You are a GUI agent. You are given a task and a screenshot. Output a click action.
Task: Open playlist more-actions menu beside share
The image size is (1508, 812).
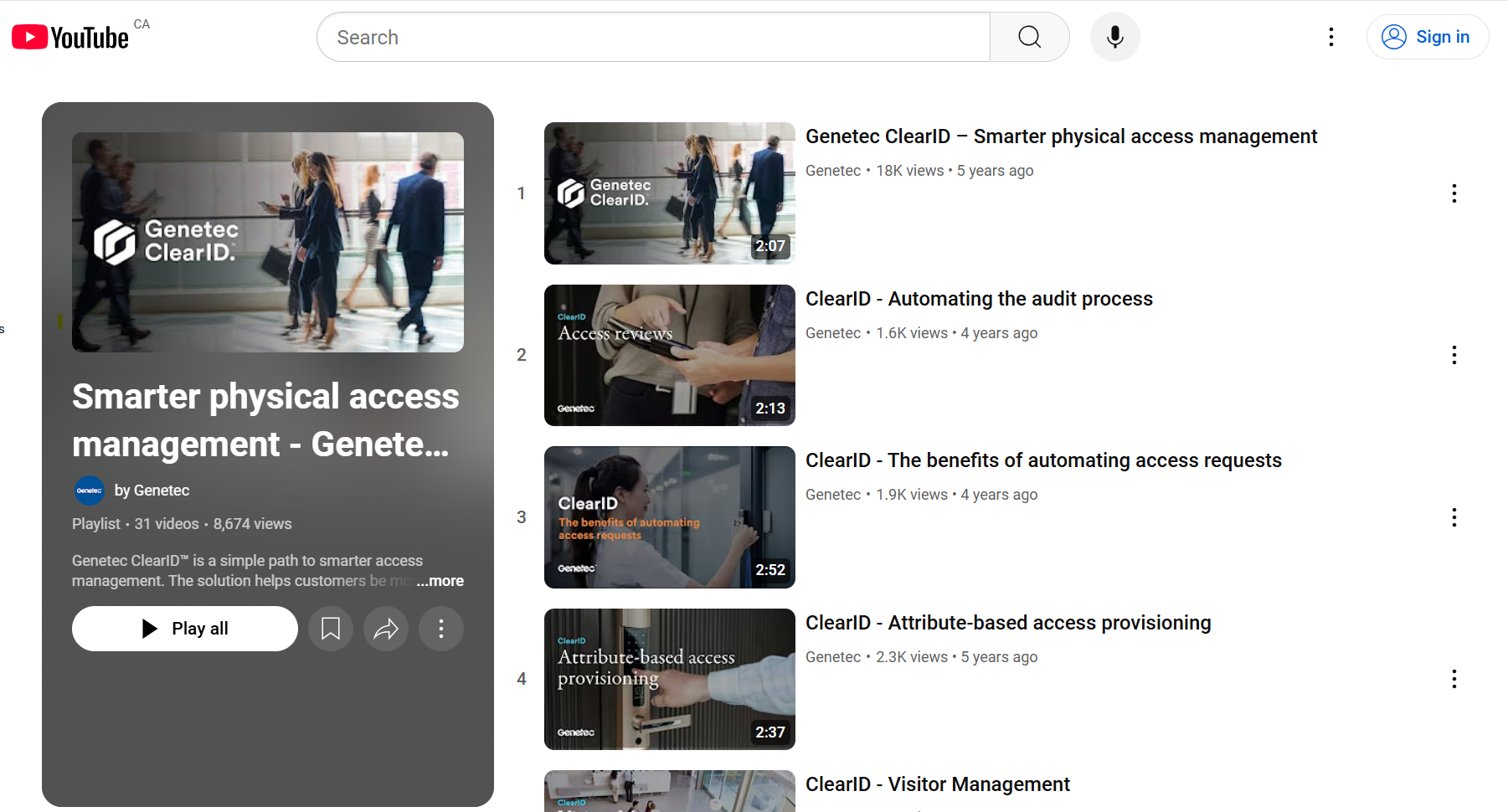pos(441,629)
